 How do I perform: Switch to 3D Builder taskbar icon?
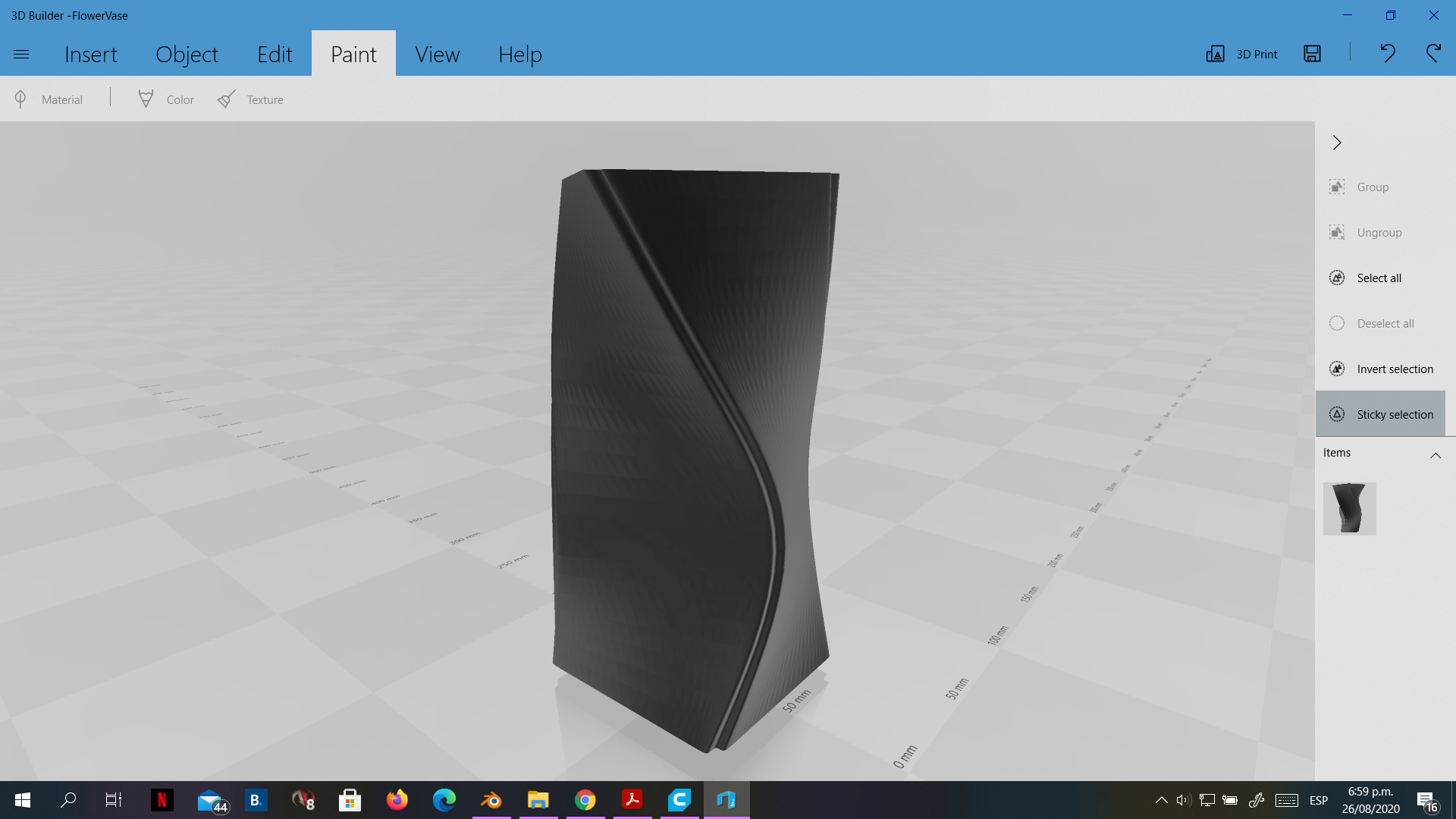tap(726, 800)
